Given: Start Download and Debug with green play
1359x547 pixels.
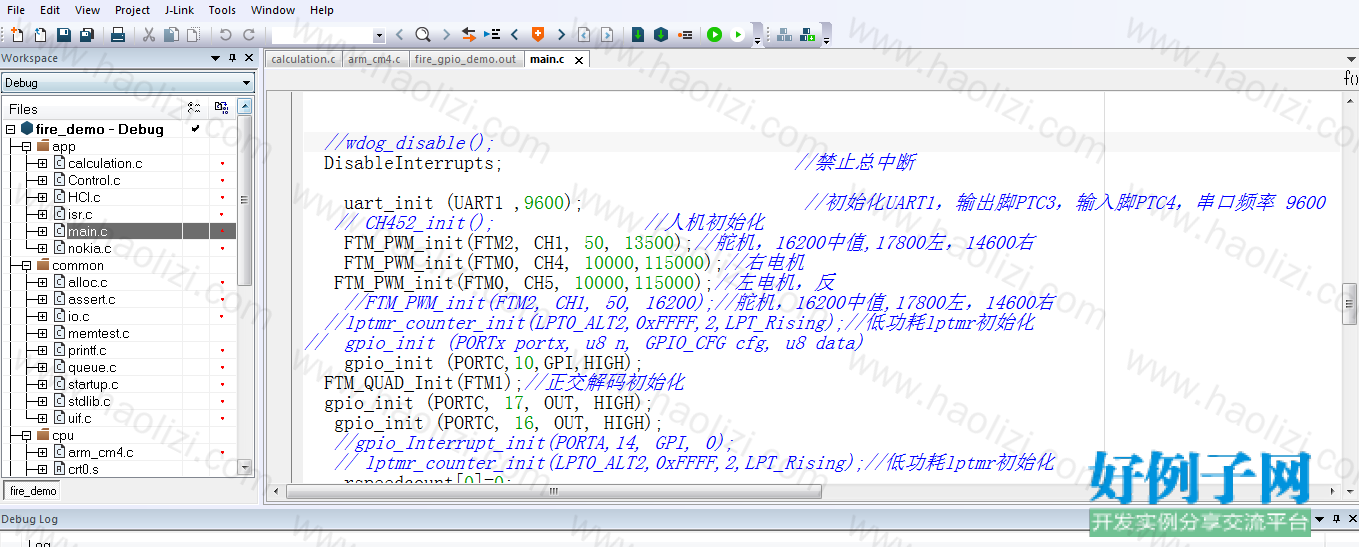Looking at the screenshot, I should pos(714,35).
